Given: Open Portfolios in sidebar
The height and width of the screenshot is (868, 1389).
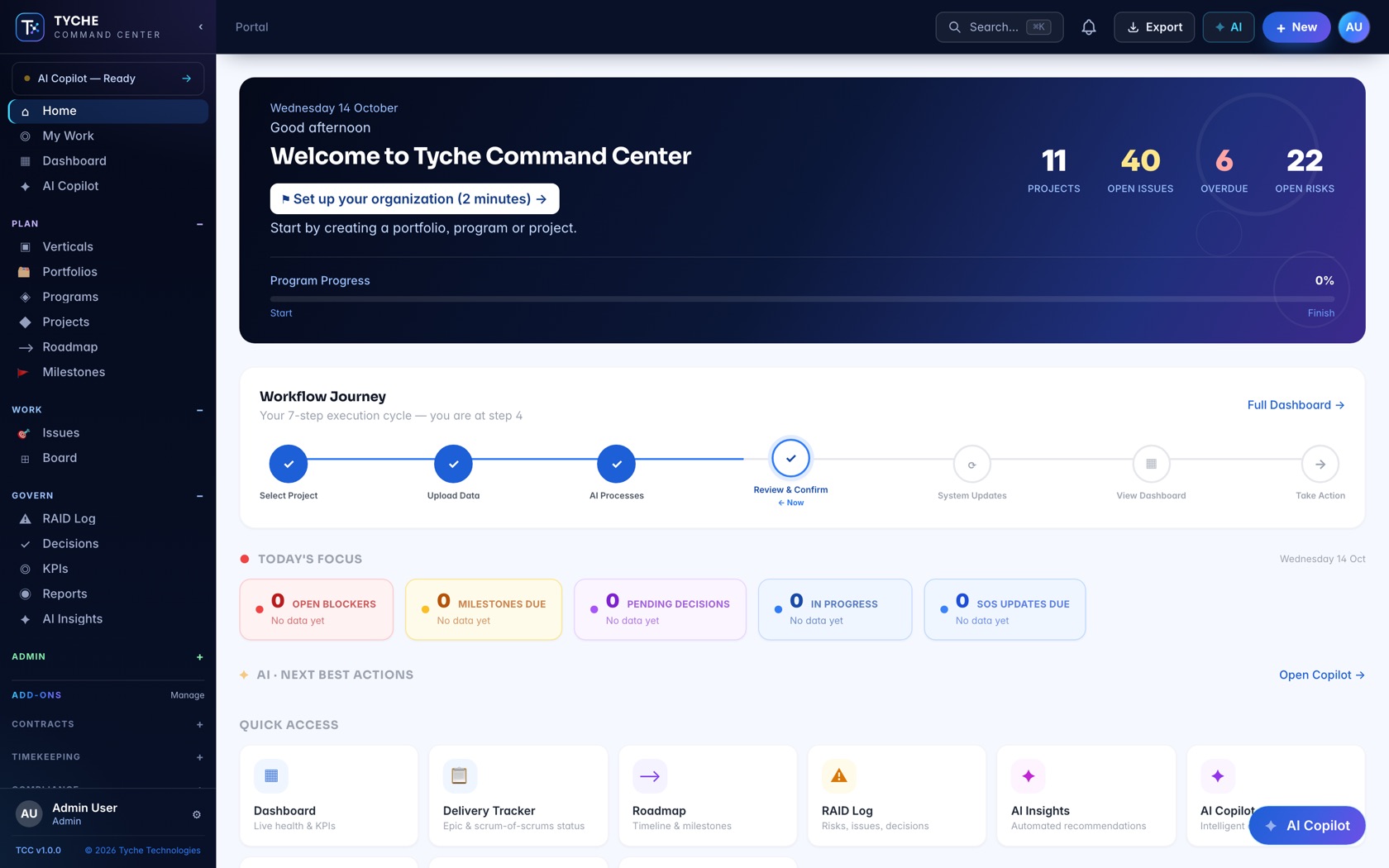Looking at the screenshot, I should (108, 272).
